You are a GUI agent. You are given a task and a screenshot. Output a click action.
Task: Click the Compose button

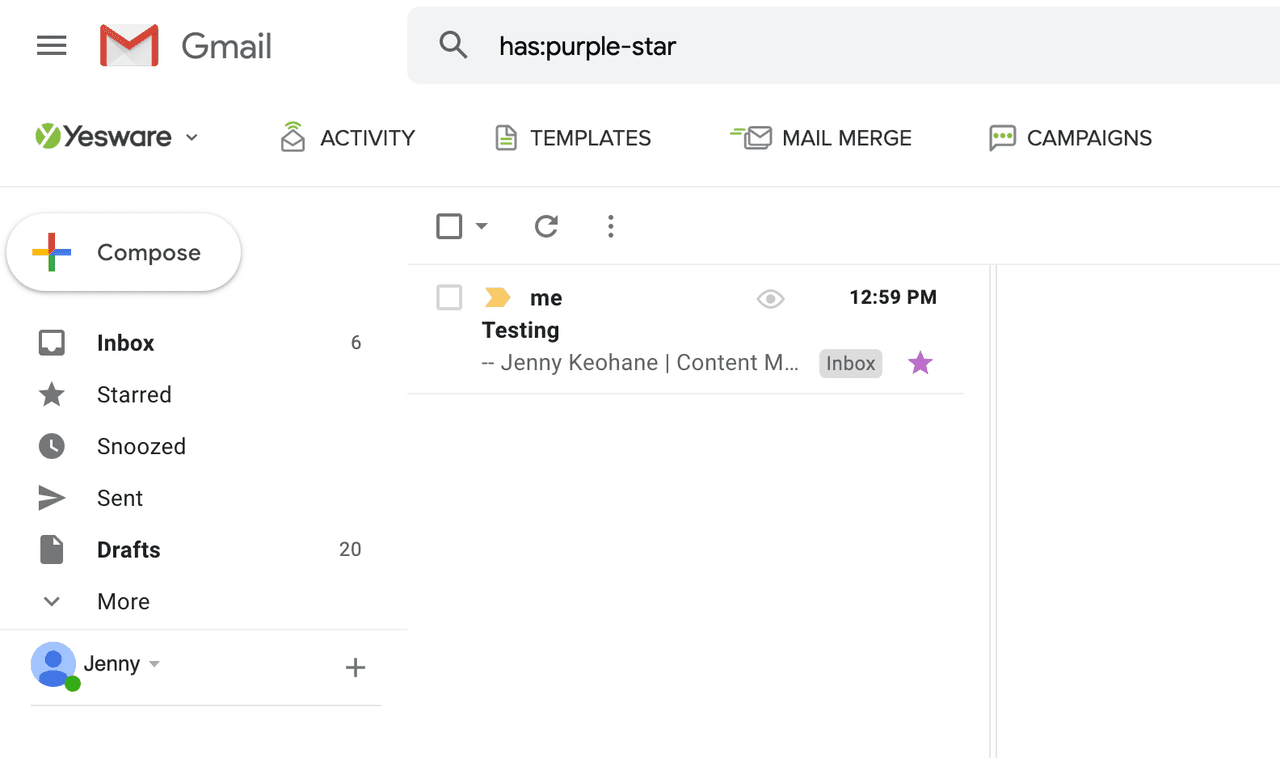(x=124, y=253)
